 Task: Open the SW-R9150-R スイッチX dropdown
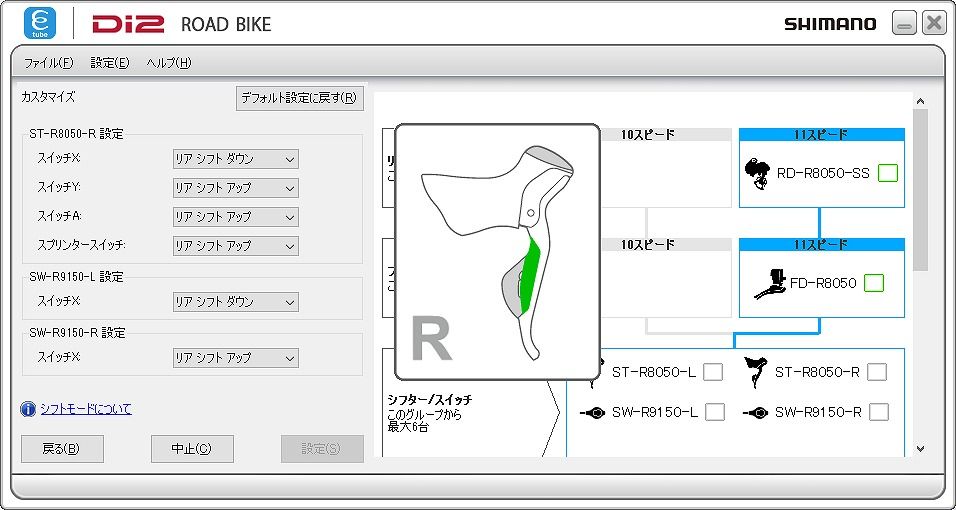tap(235, 358)
